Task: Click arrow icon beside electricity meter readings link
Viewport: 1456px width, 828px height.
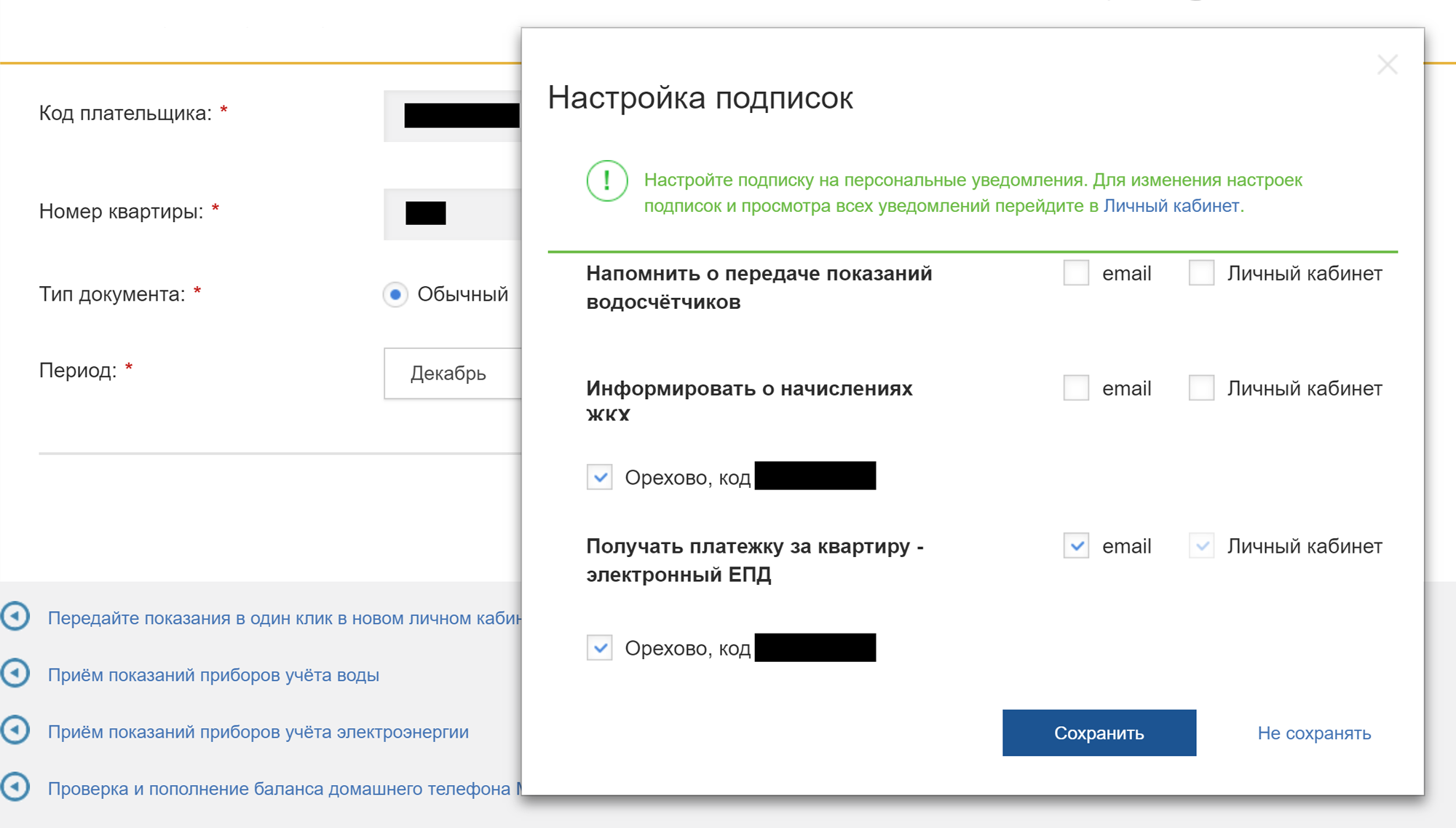Action: (x=15, y=730)
